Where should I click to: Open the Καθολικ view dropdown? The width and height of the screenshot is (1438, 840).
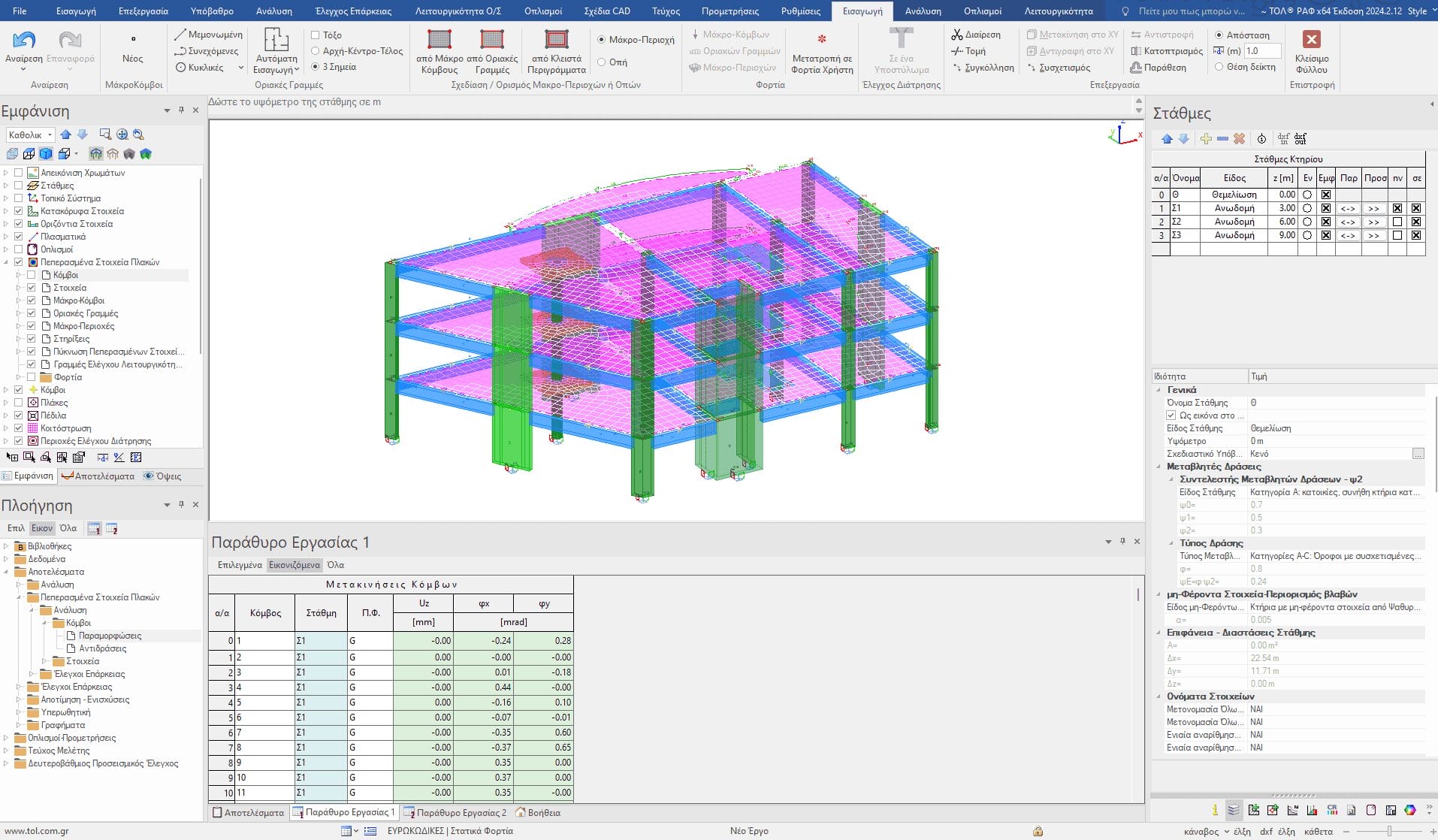pyautogui.click(x=30, y=135)
